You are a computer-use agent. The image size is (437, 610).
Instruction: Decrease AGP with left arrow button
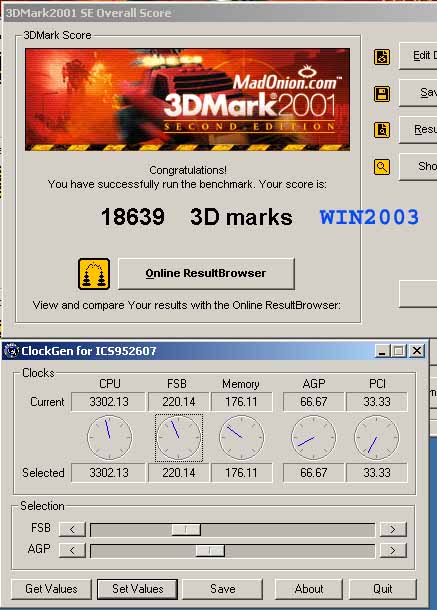[72, 550]
